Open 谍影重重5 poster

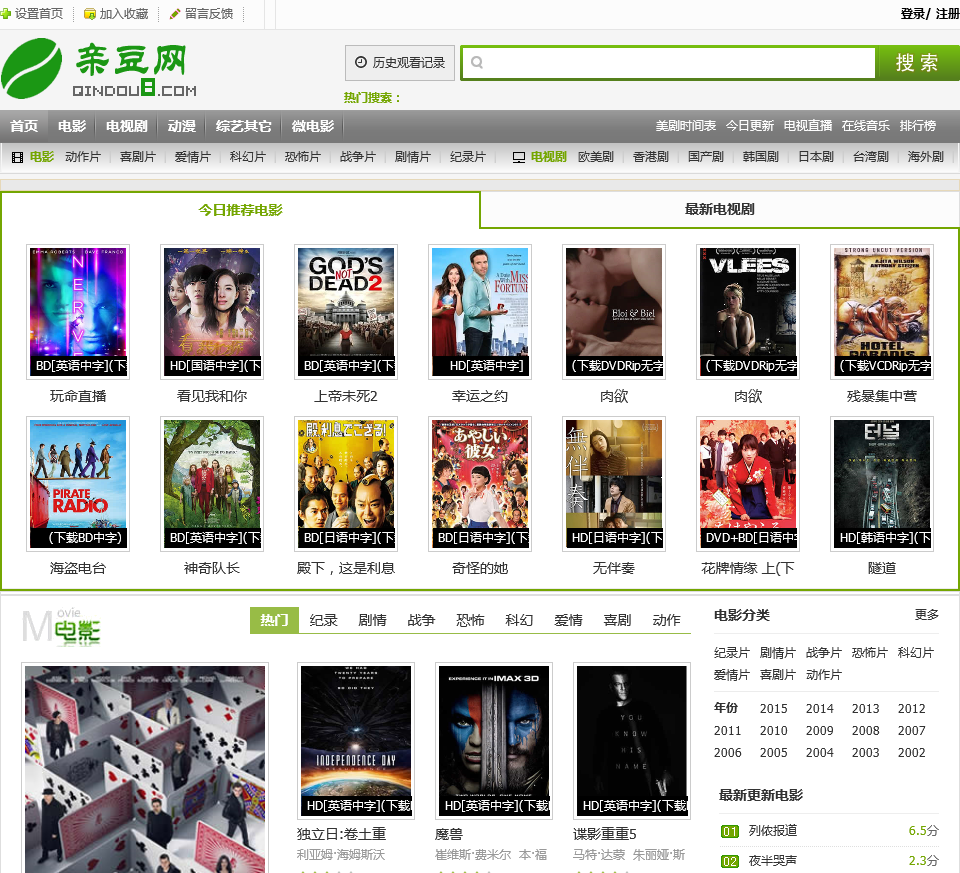tap(632, 741)
